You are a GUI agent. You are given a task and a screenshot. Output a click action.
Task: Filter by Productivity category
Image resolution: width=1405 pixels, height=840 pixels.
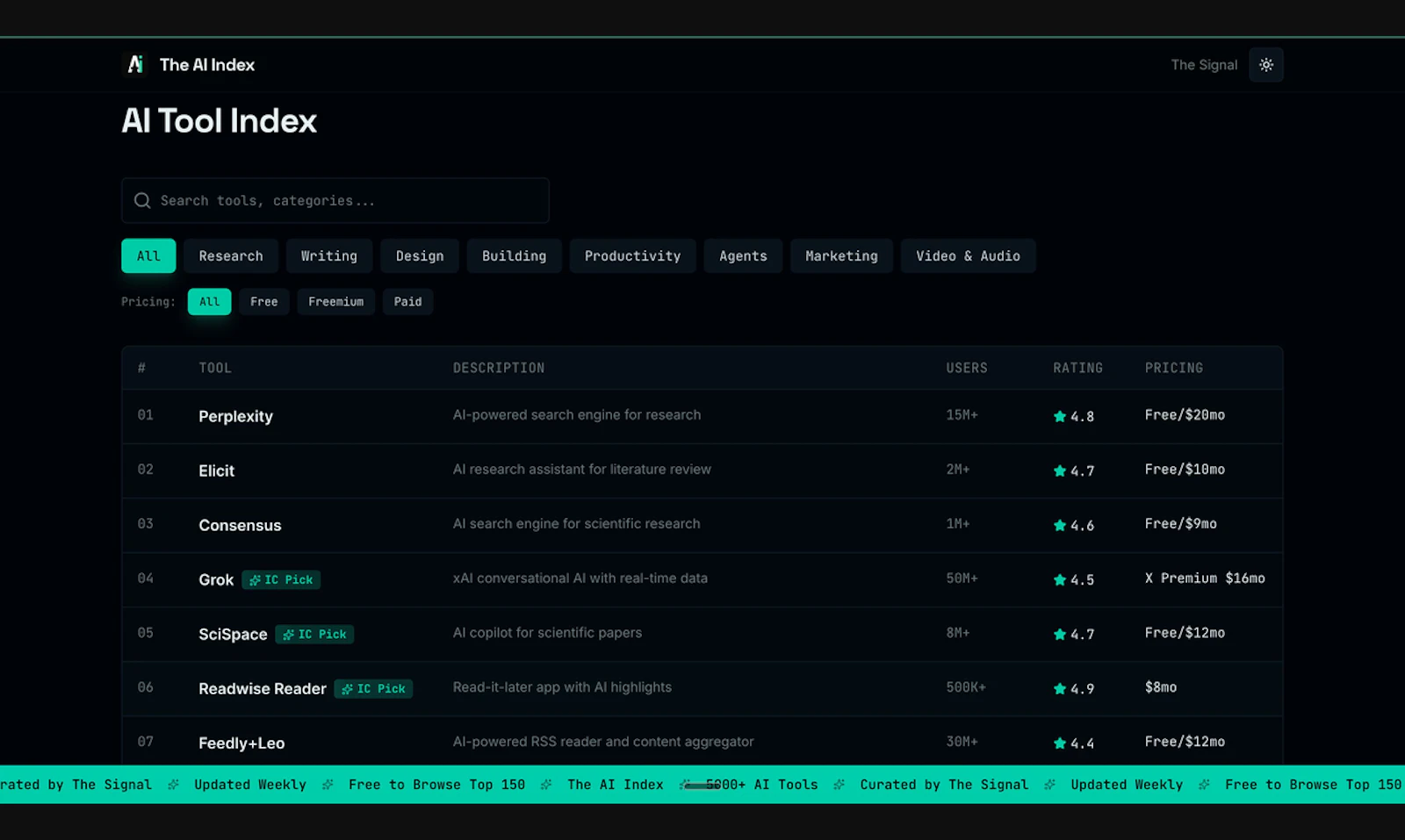tap(633, 255)
